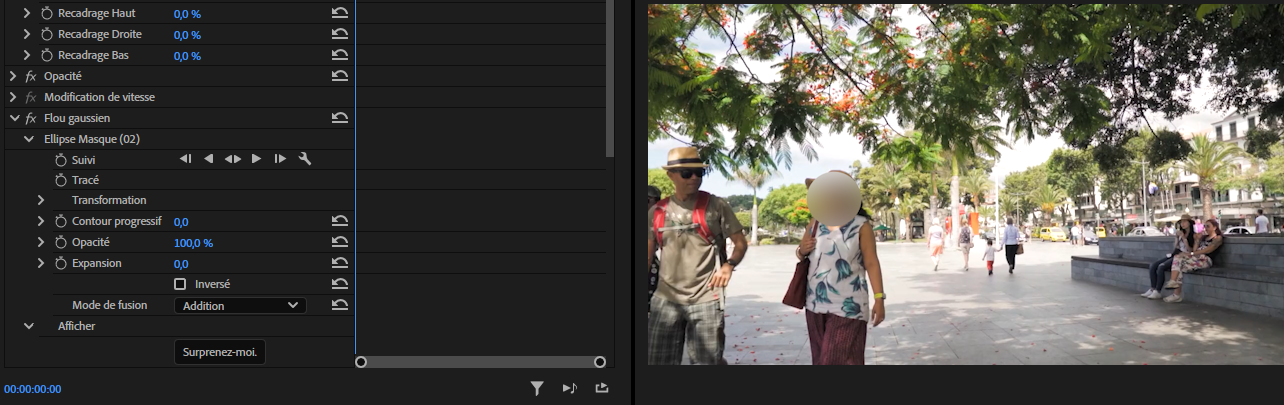Image resolution: width=1284 pixels, height=405 pixels.
Task: Reset the Flou gaussien effect
Action: coord(340,118)
